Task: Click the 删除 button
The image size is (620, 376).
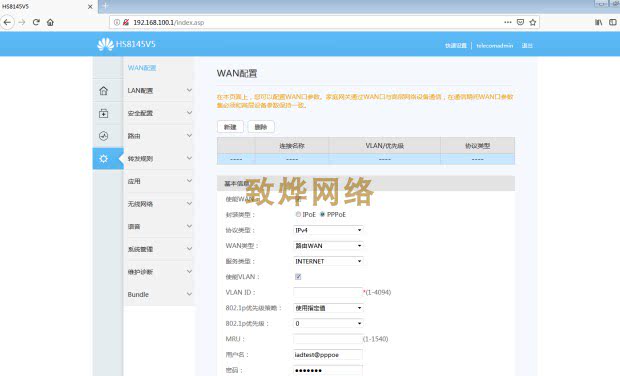Action: pos(261,127)
